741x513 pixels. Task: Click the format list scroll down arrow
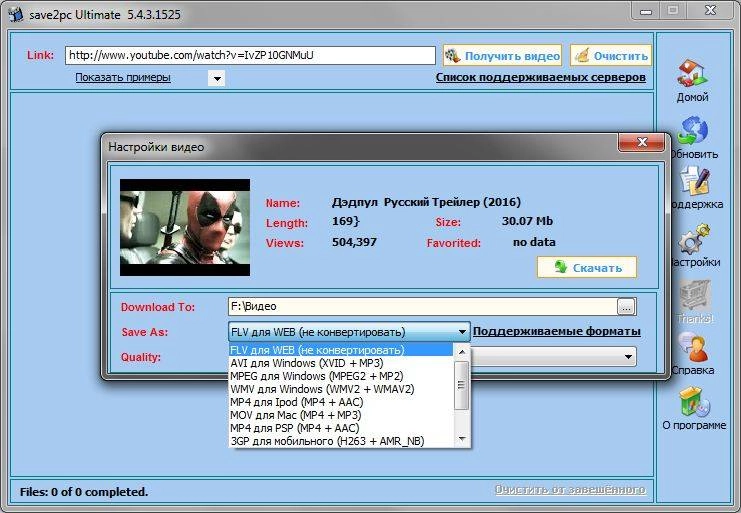[462, 440]
